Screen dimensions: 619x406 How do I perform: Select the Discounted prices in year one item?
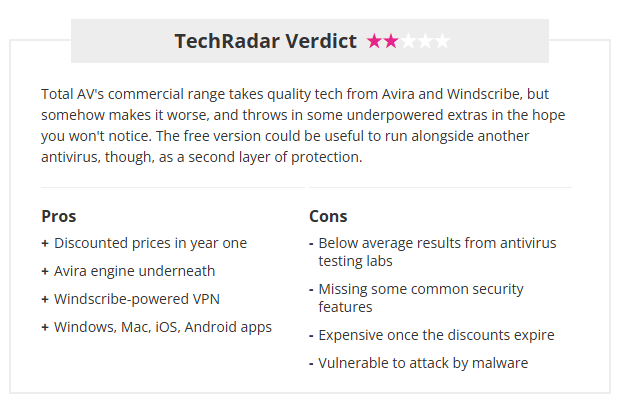coord(150,243)
